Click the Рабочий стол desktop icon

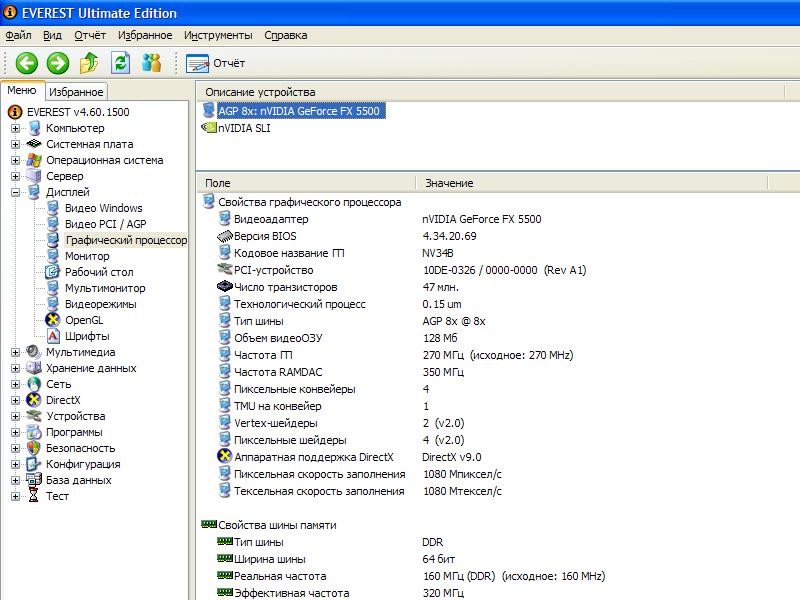coord(53,272)
